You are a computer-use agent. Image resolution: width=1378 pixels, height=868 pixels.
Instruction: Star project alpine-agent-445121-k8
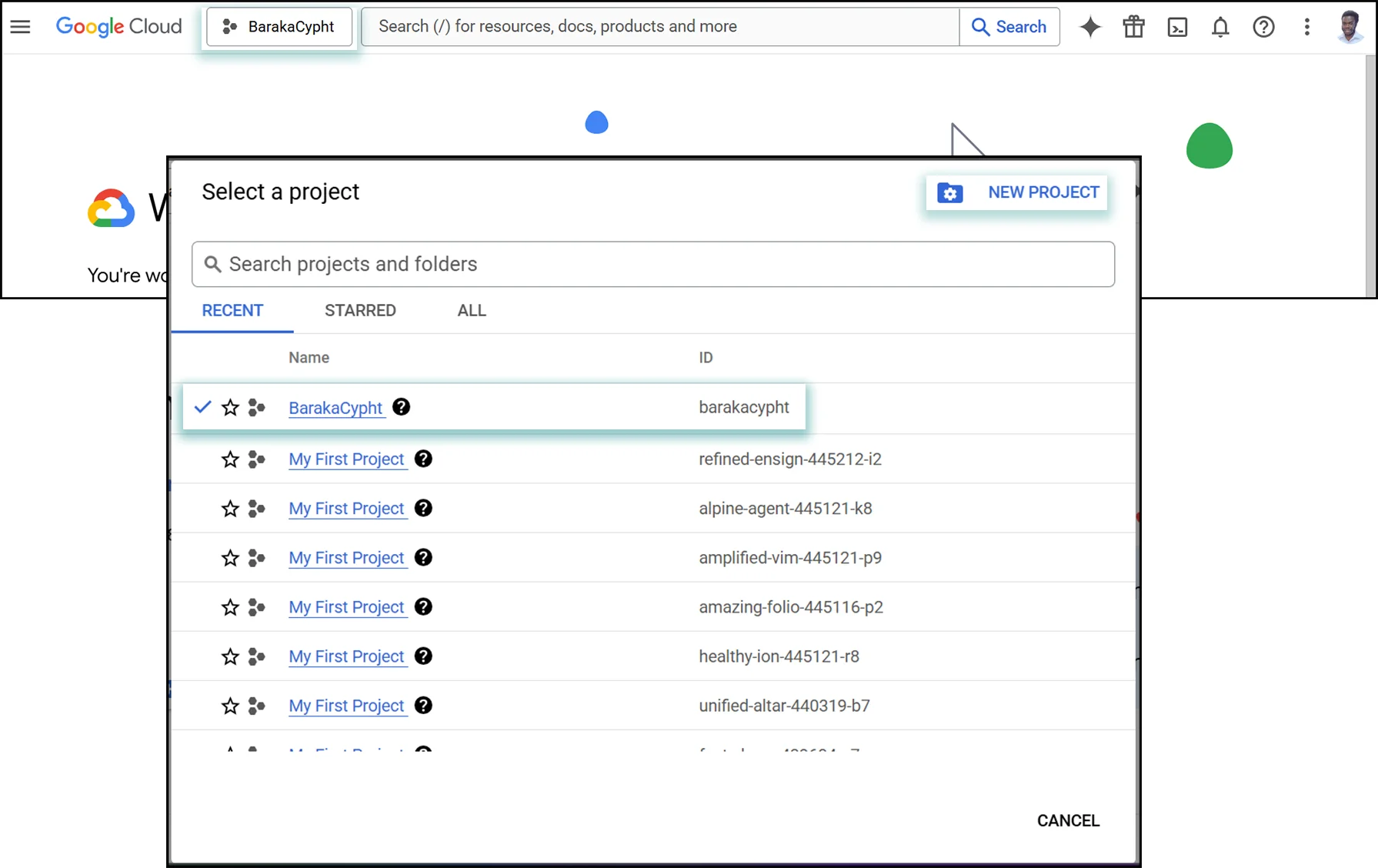(x=230, y=509)
